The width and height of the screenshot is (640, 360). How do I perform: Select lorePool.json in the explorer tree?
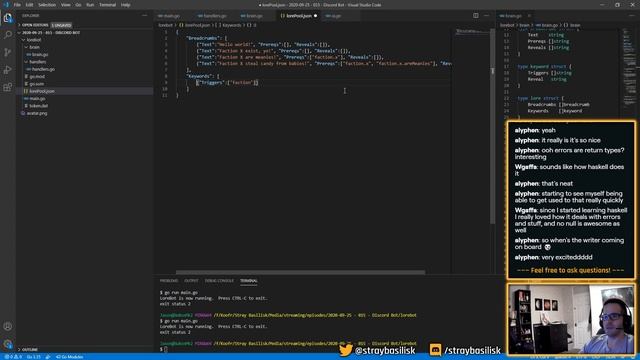tap(84, 91)
